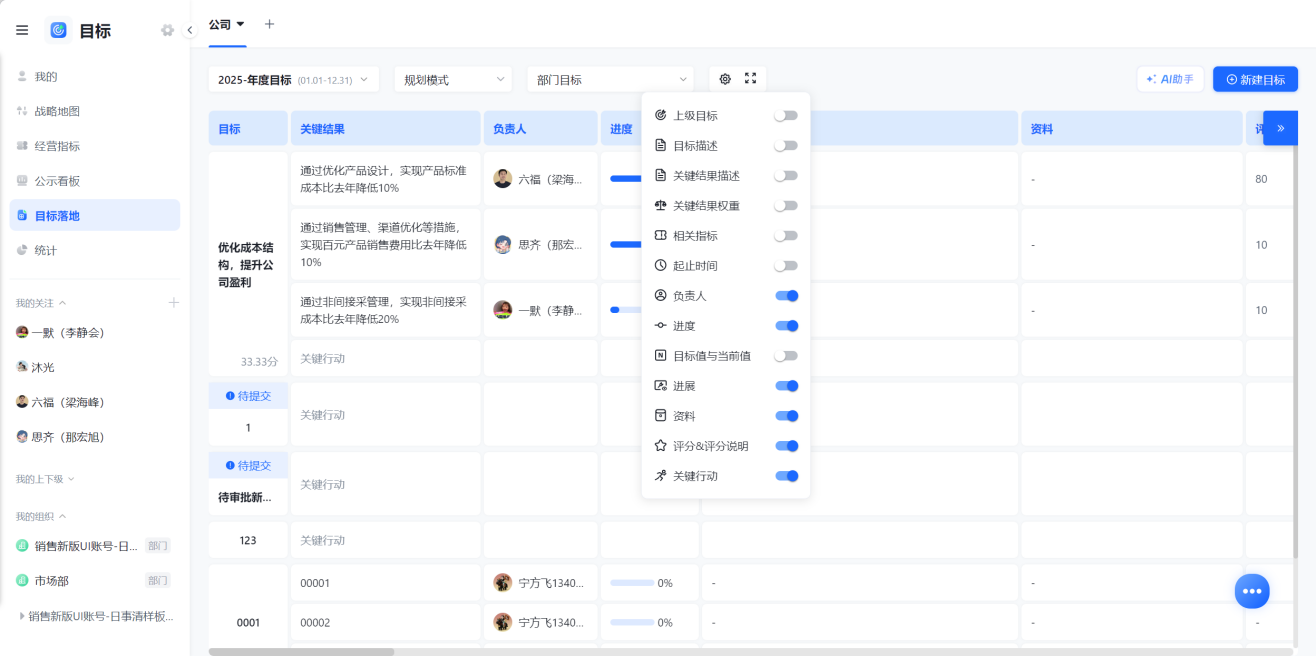
Task: Click the 目标 app logo icon
Action: (59, 30)
